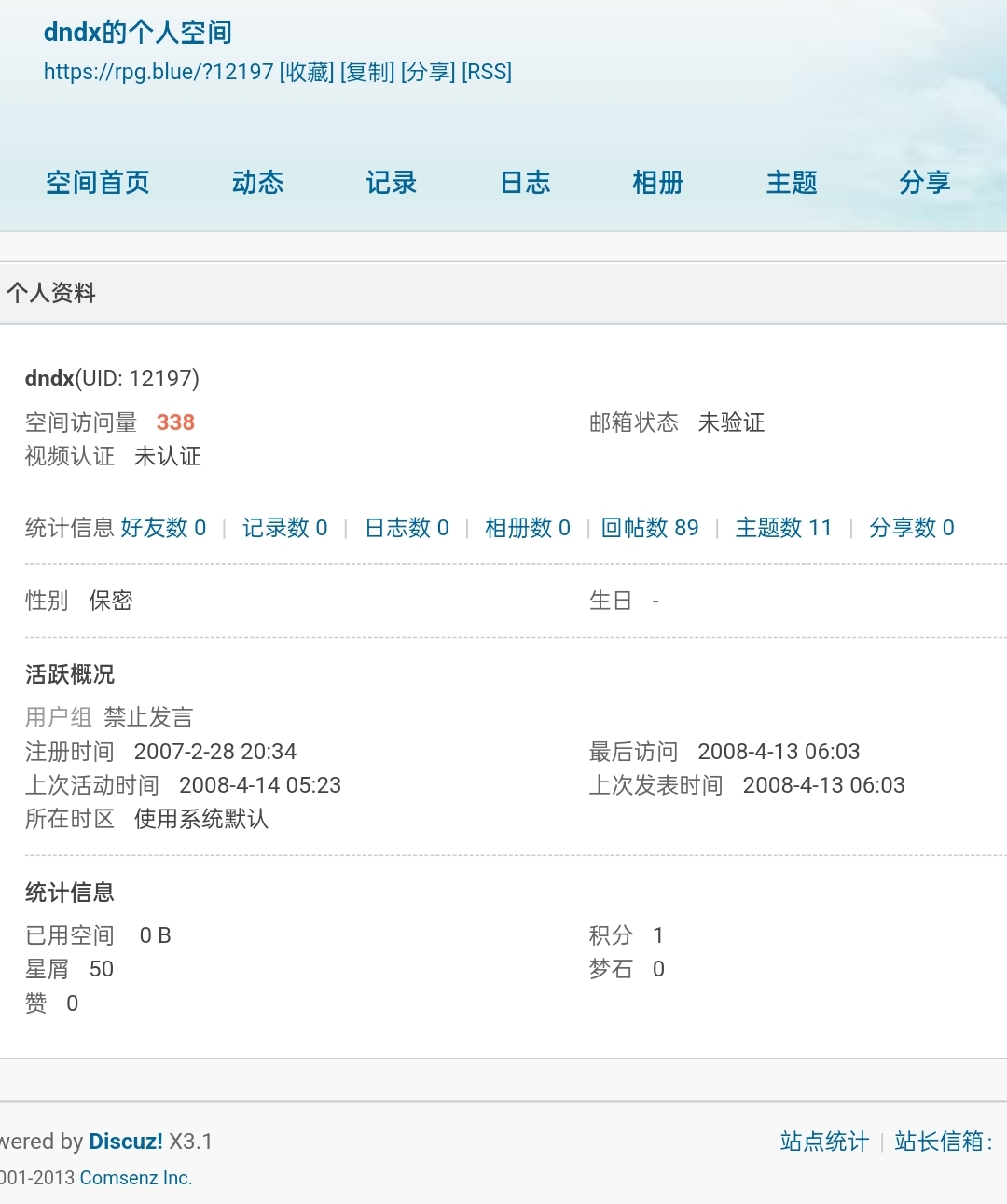Click the [复制] link
This screenshot has height=1204, width=1007.
(x=367, y=72)
